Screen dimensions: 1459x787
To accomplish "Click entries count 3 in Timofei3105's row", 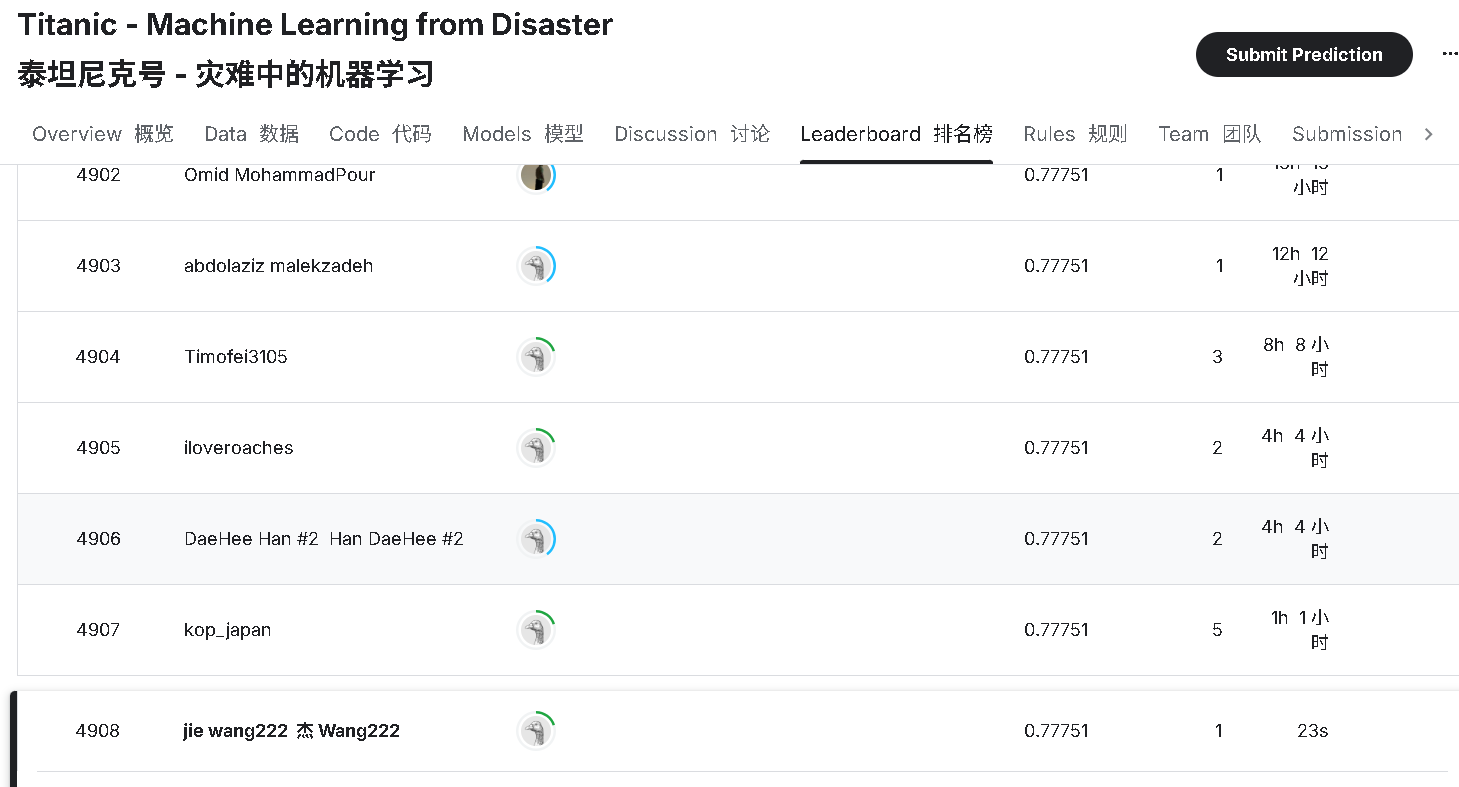I will (x=1217, y=357).
